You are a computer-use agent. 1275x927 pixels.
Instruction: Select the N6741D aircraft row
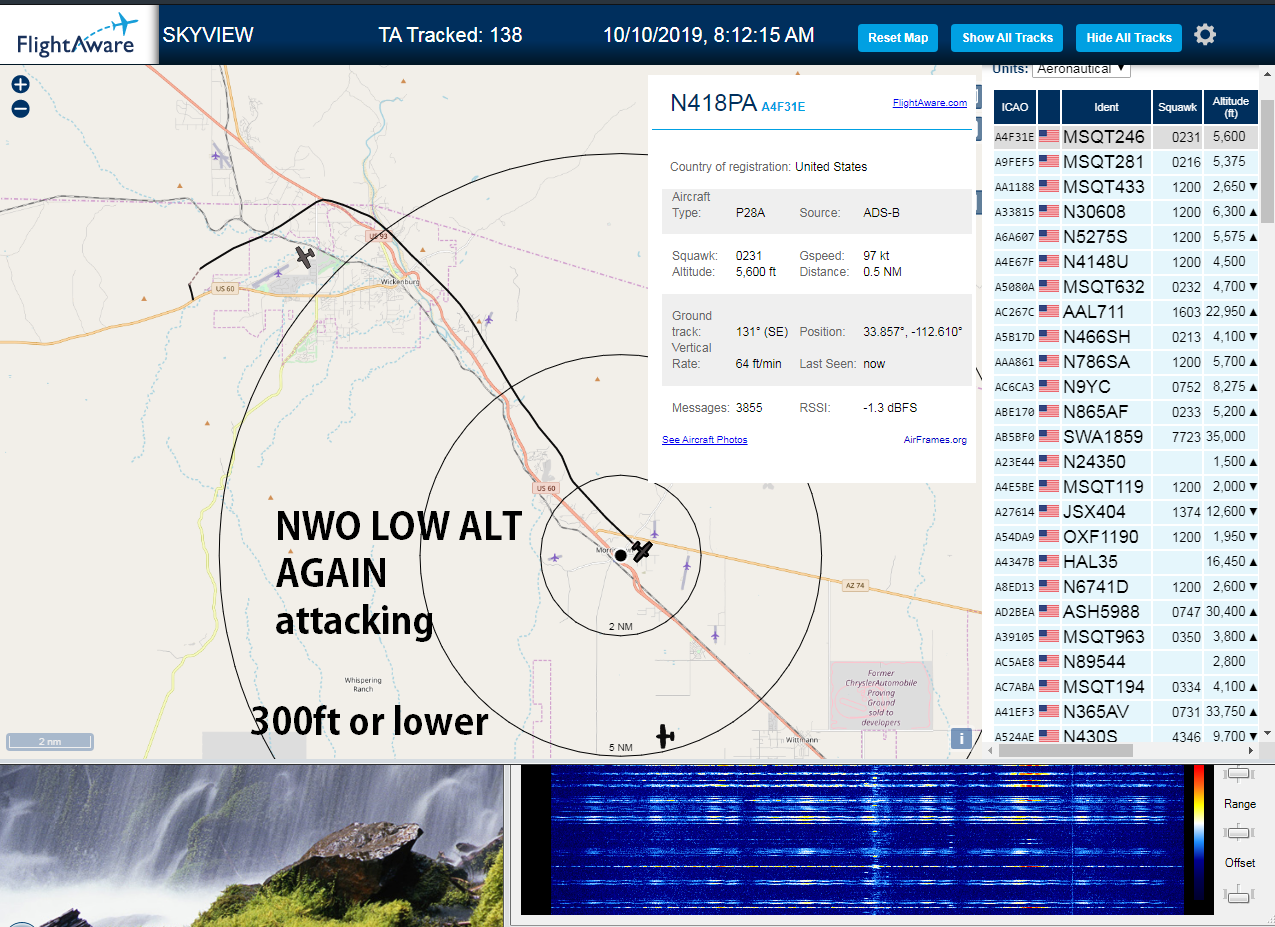point(1126,586)
